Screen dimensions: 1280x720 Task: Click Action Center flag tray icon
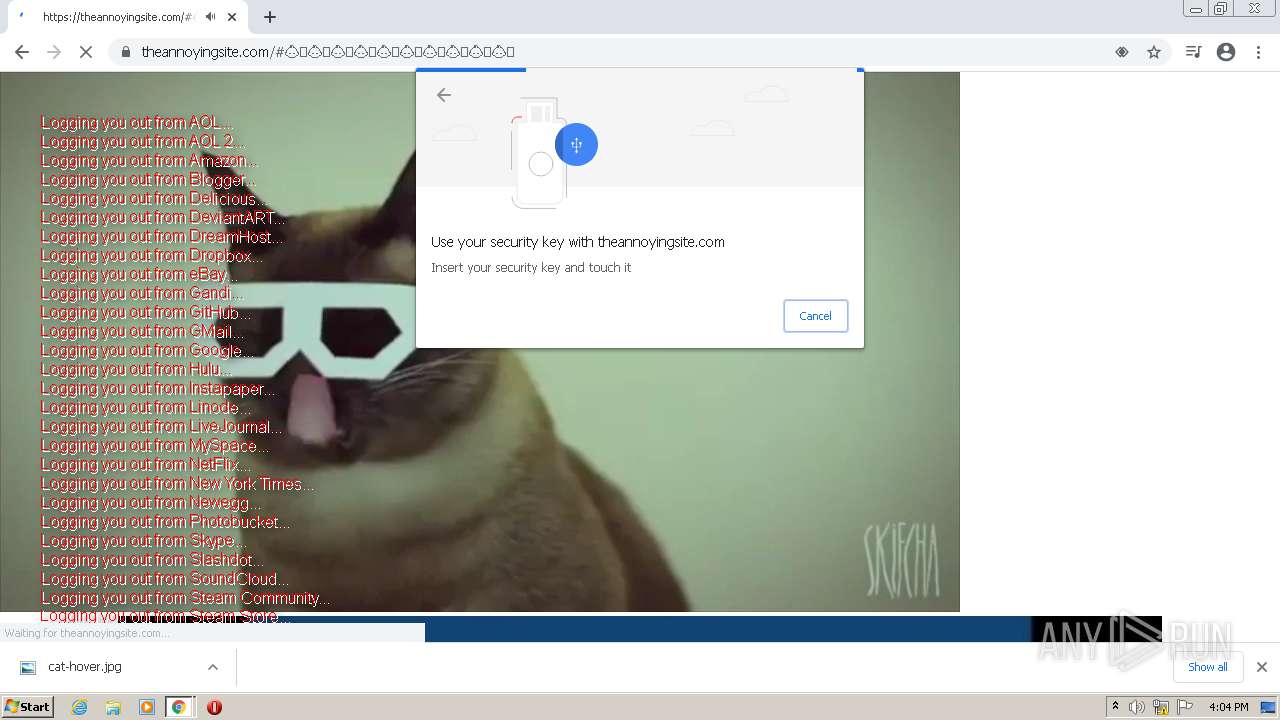click(1185, 707)
